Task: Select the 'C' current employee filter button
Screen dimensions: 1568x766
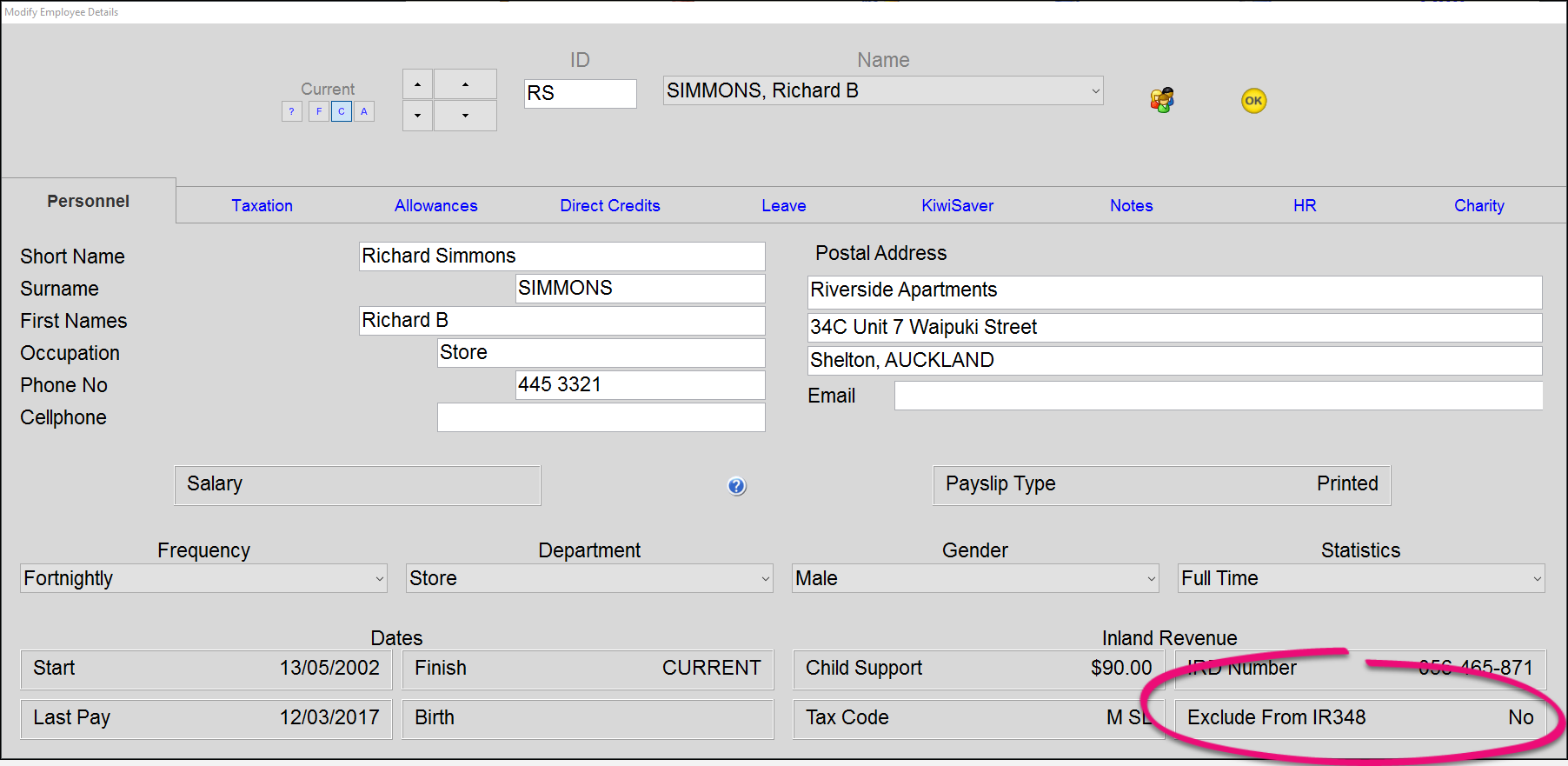Action: click(342, 111)
